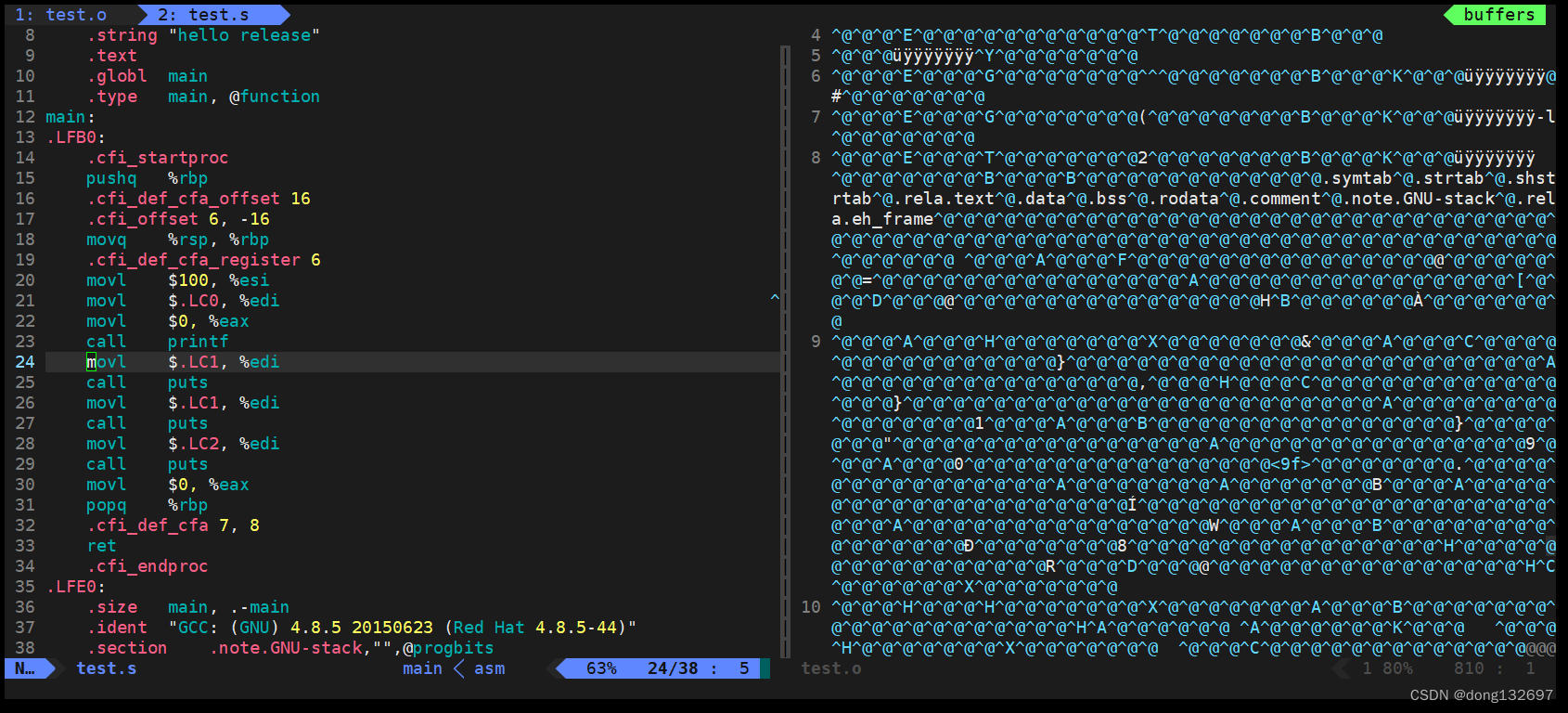
Task: Place cursor on line 24 movl $.LC1
Action: (x=183, y=362)
